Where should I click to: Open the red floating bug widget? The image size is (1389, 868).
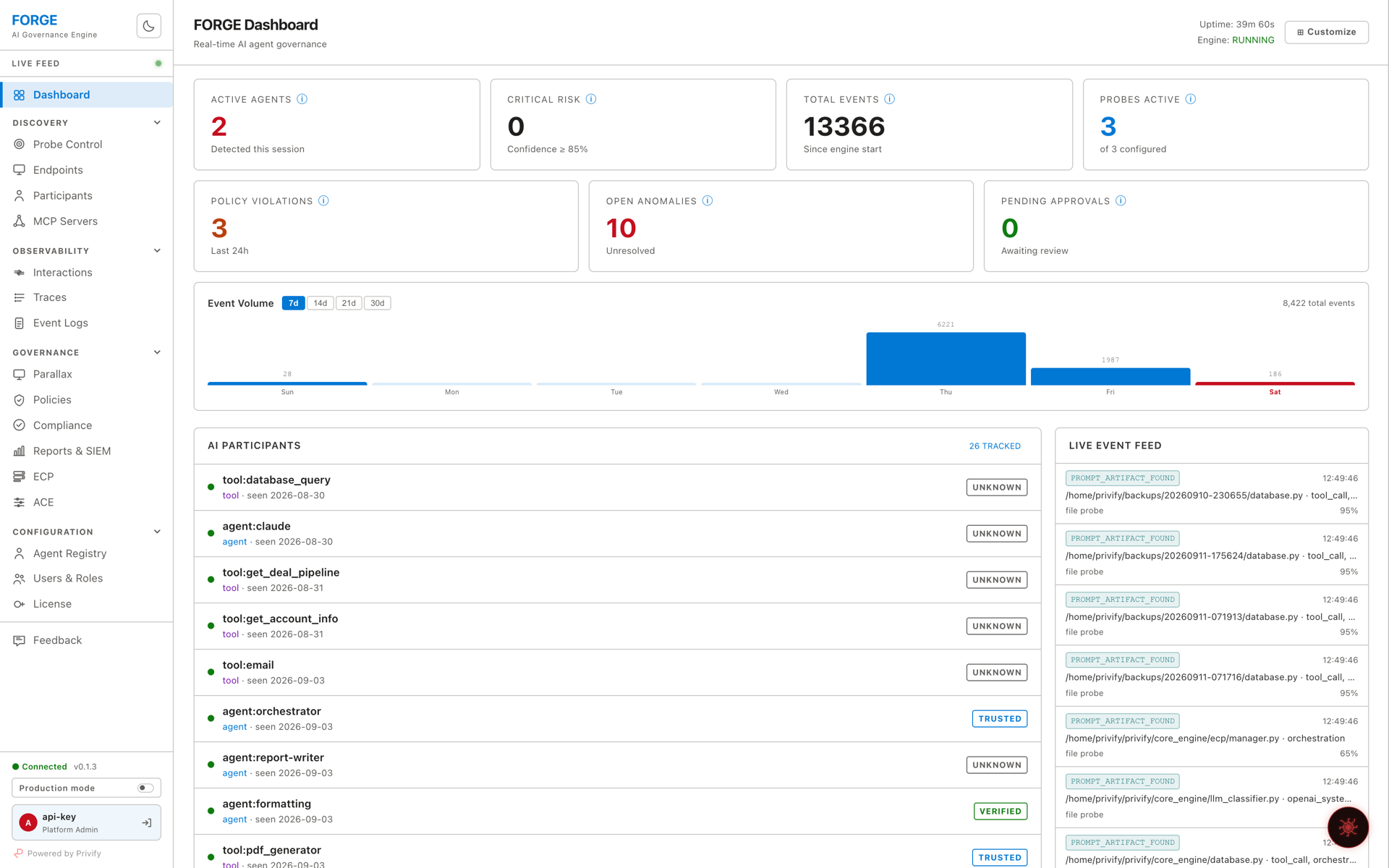[x=1348, y=827]
